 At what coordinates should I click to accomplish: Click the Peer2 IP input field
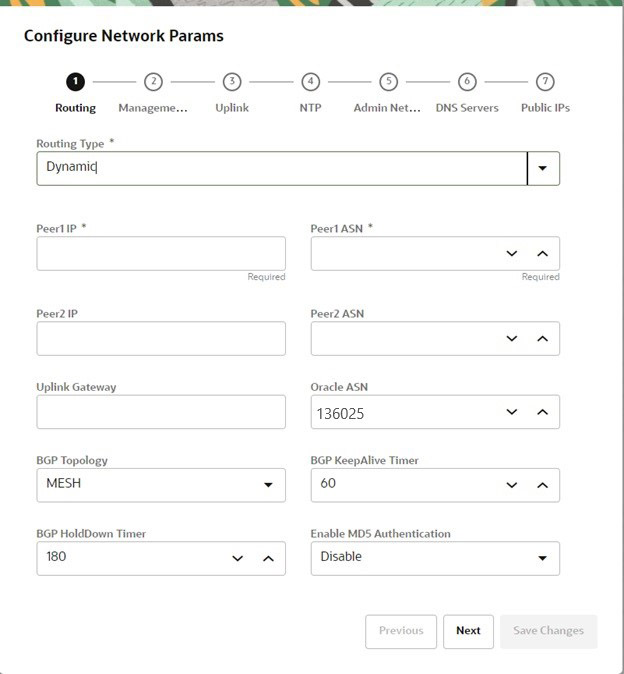click(161, 339)
